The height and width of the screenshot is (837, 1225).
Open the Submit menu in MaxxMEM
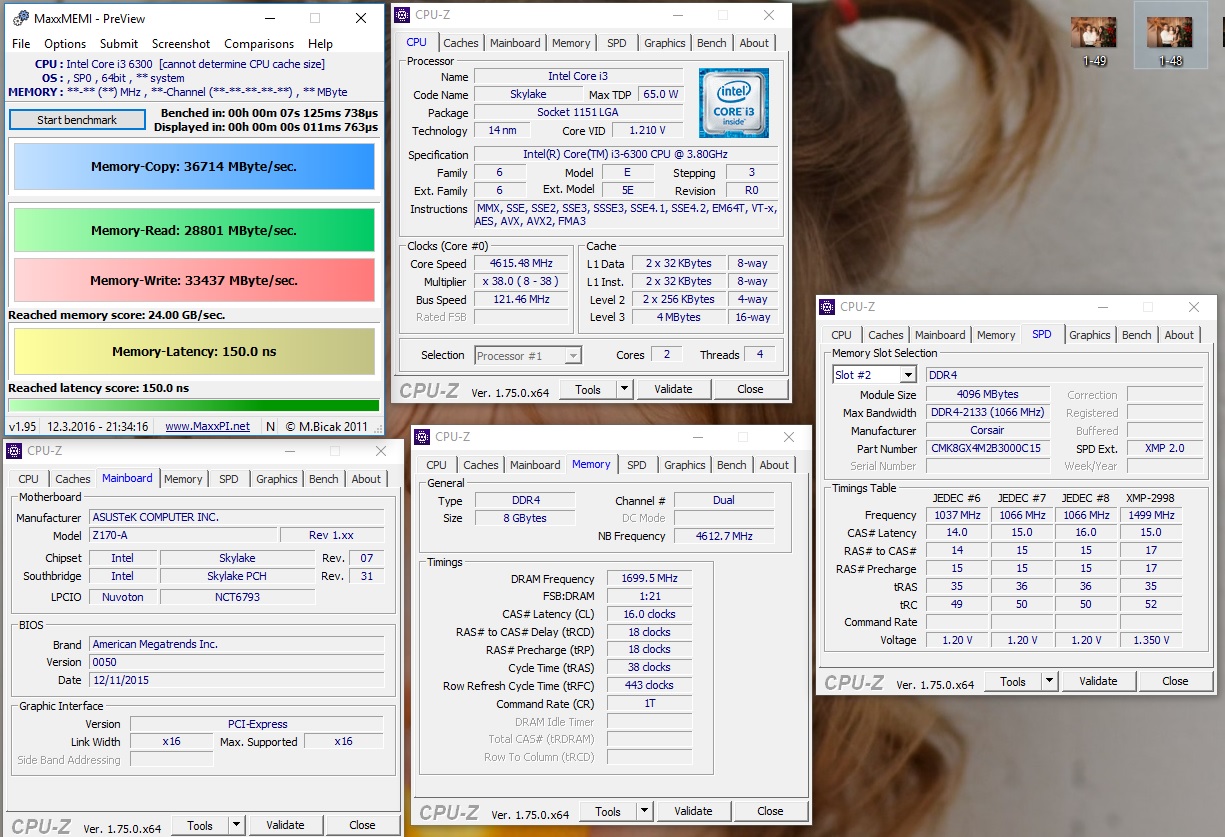click(119, 44)
